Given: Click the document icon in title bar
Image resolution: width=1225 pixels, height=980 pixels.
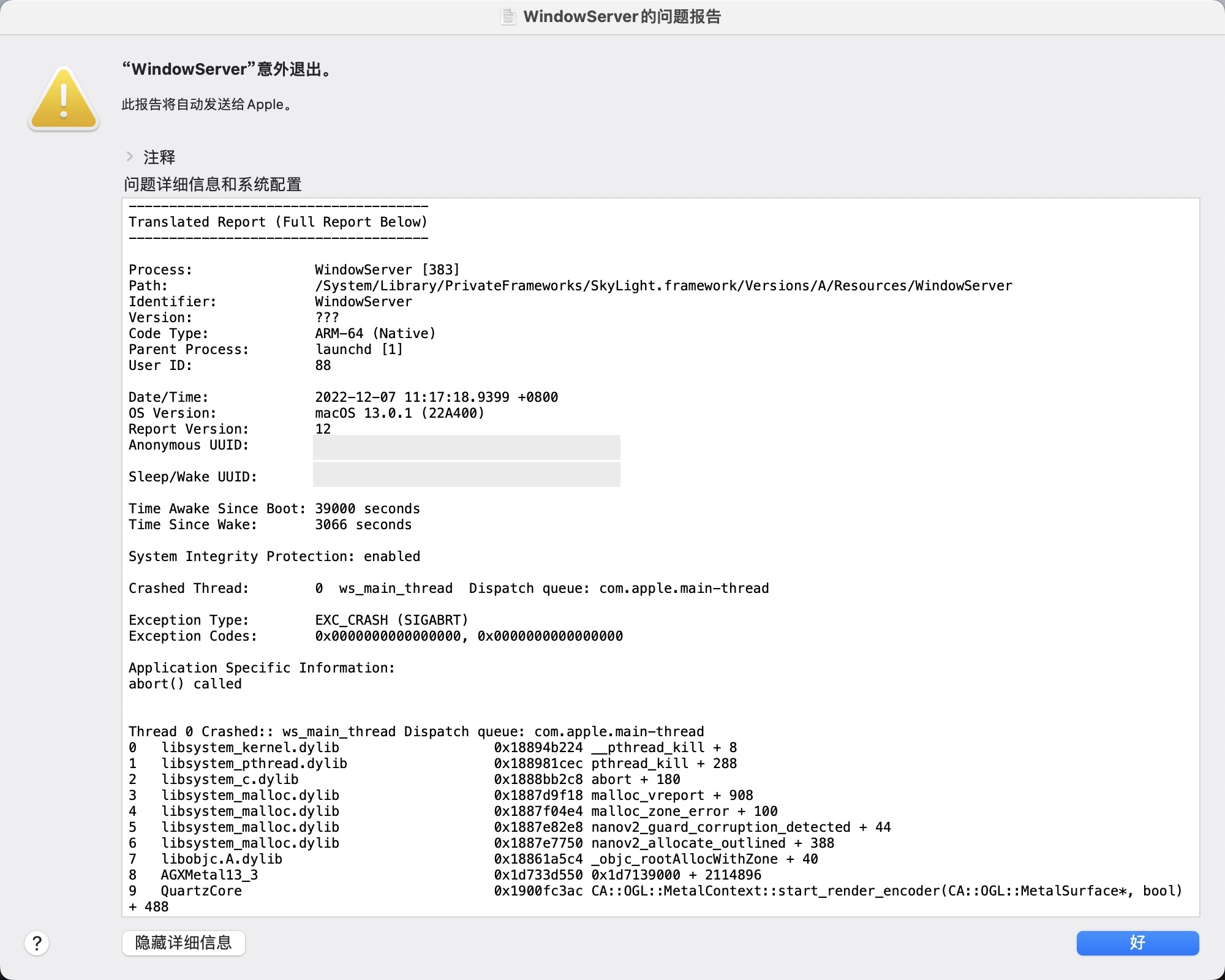Looking at the screenshot, I should pos(508,17).
